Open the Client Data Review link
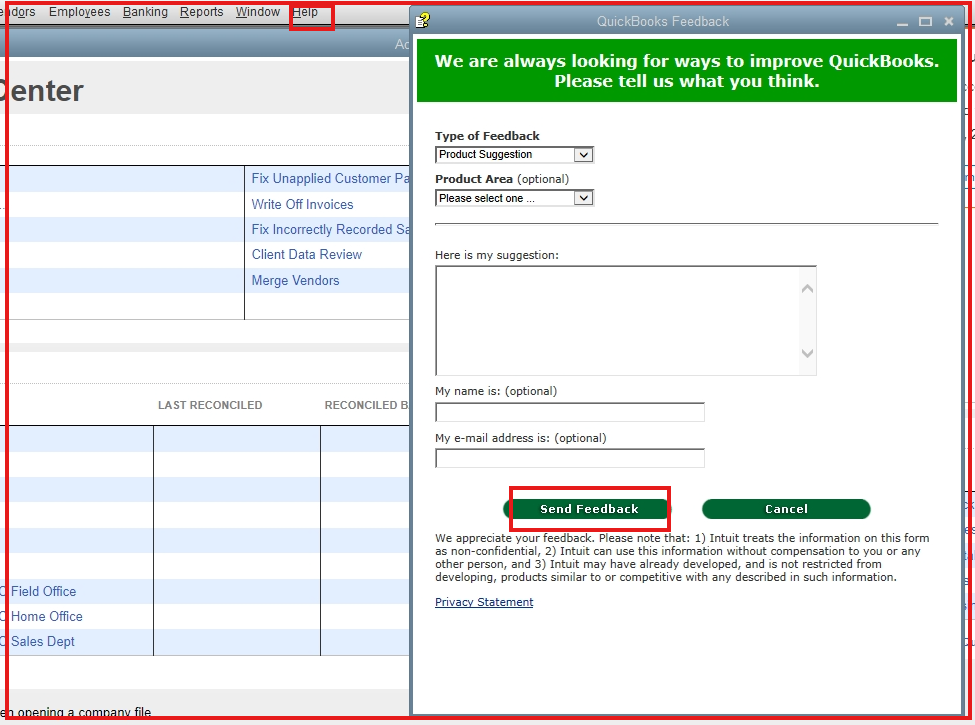This screenshot has width=975, height=725. [x=307, y=254]
